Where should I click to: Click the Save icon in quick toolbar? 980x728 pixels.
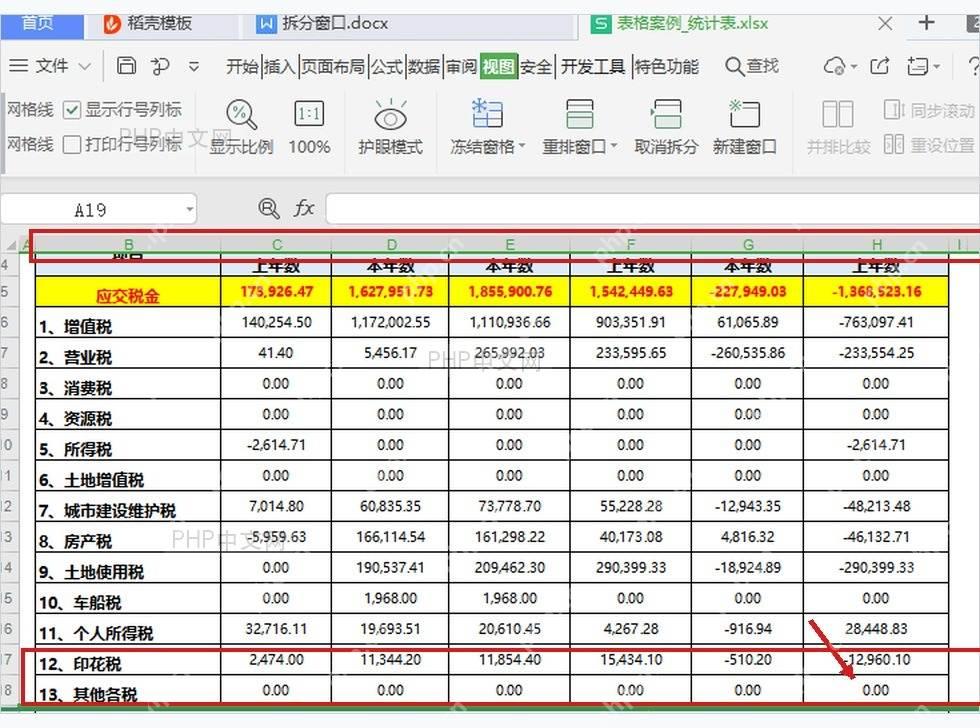point(126,66)
